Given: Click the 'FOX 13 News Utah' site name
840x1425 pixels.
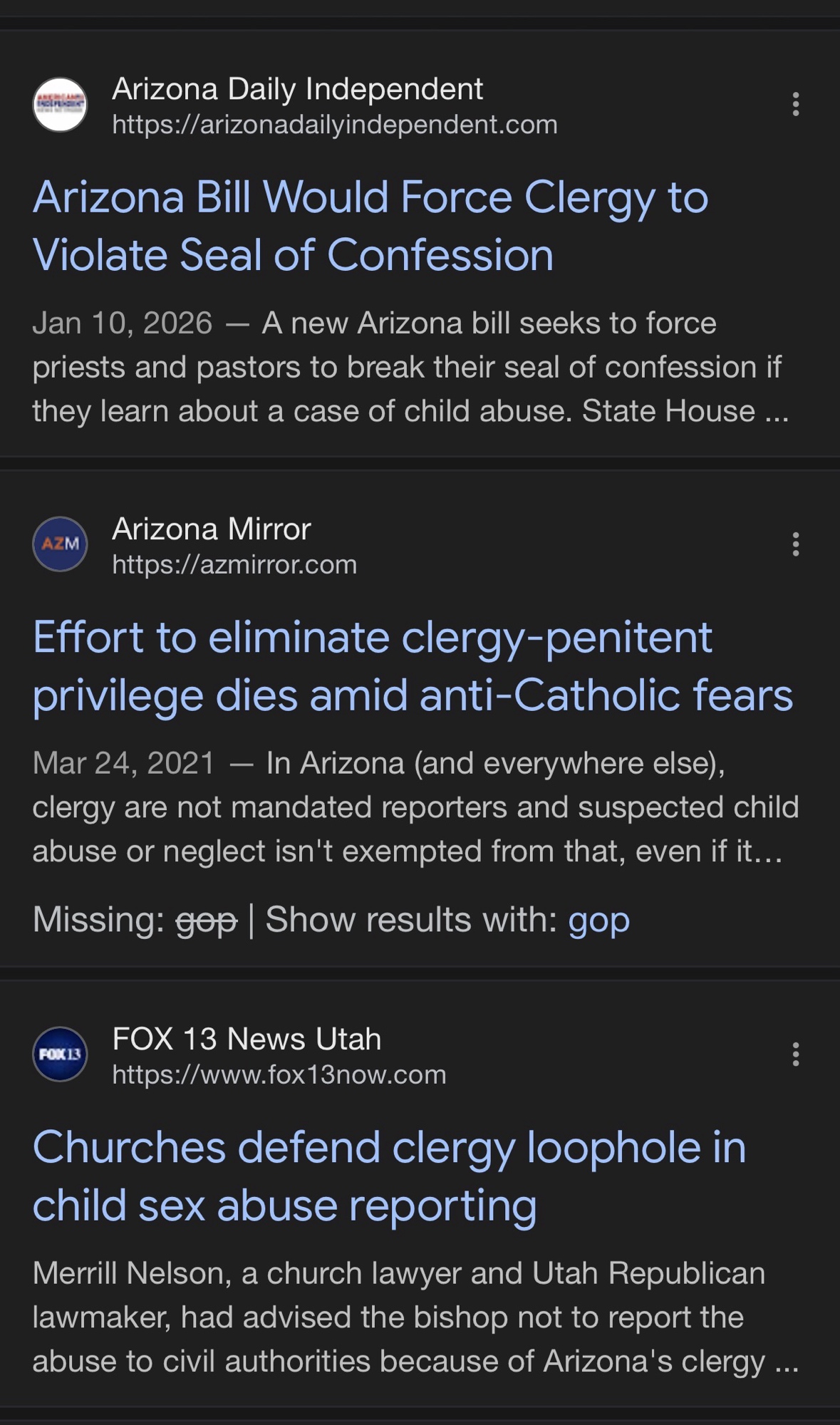Looking at the screenshot, I should pos(247,1039).
